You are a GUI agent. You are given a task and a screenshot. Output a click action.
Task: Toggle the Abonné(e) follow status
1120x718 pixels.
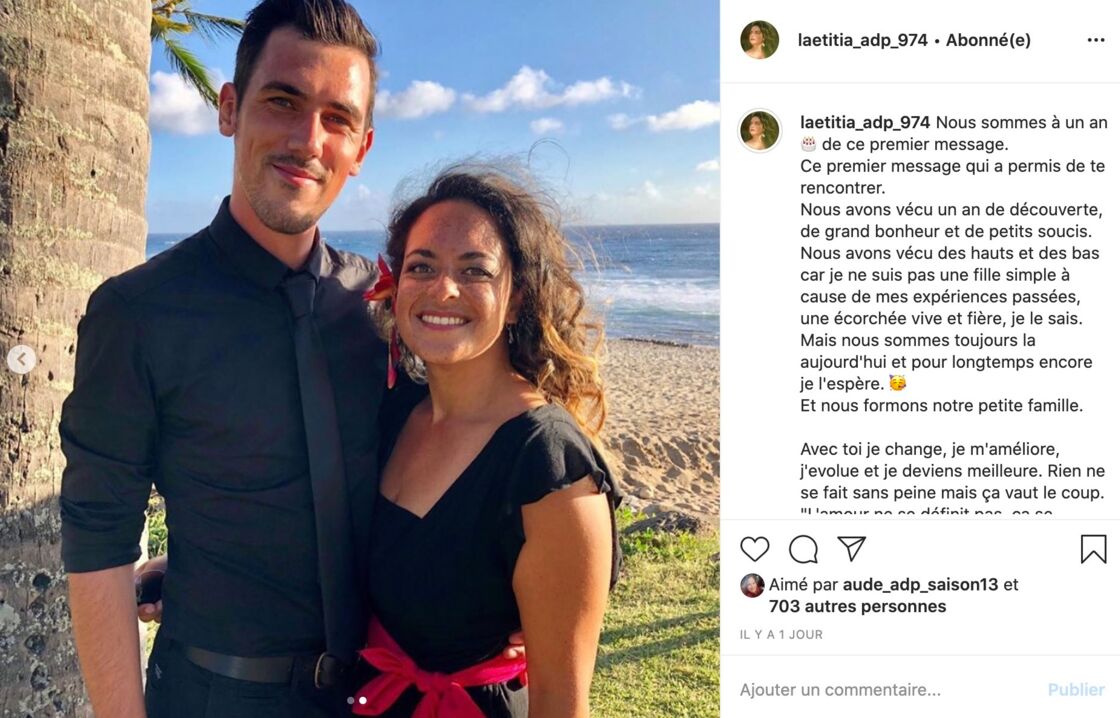(988, 40)
